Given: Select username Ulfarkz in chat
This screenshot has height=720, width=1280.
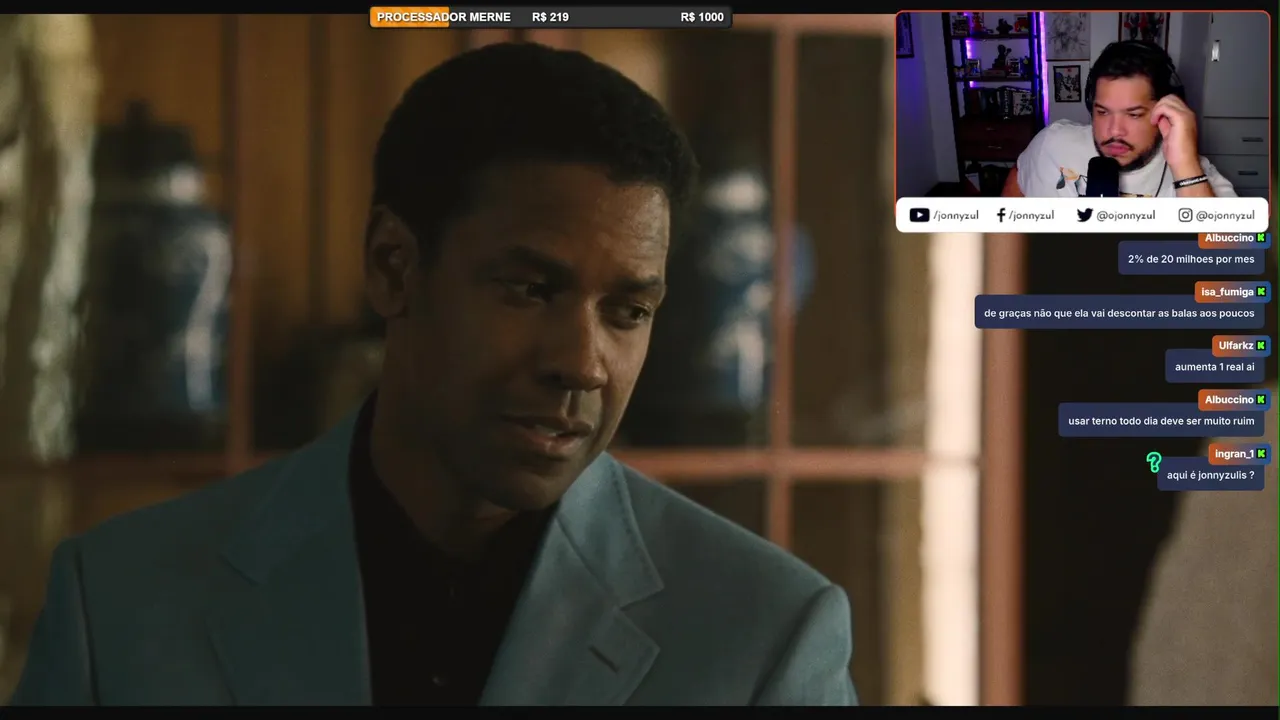Looking at the screenshot, I should [1236, 346].
